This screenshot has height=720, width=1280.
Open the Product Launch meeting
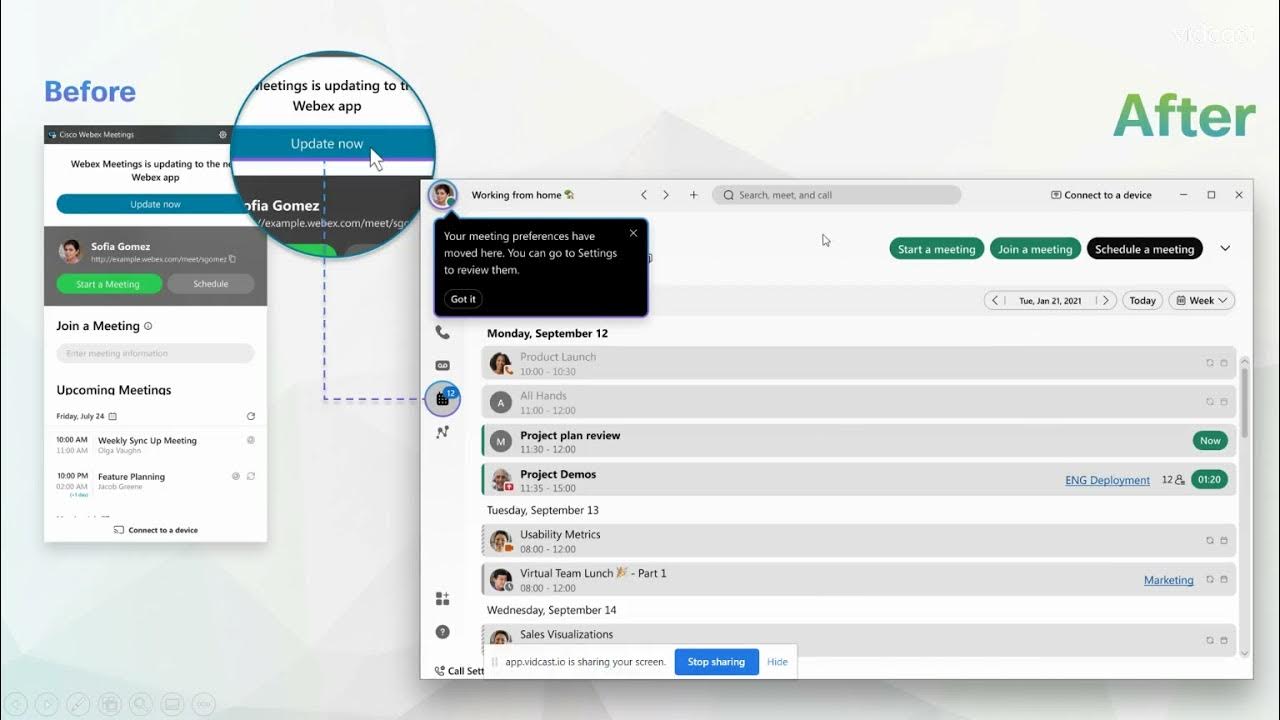(x=859, y=364)
